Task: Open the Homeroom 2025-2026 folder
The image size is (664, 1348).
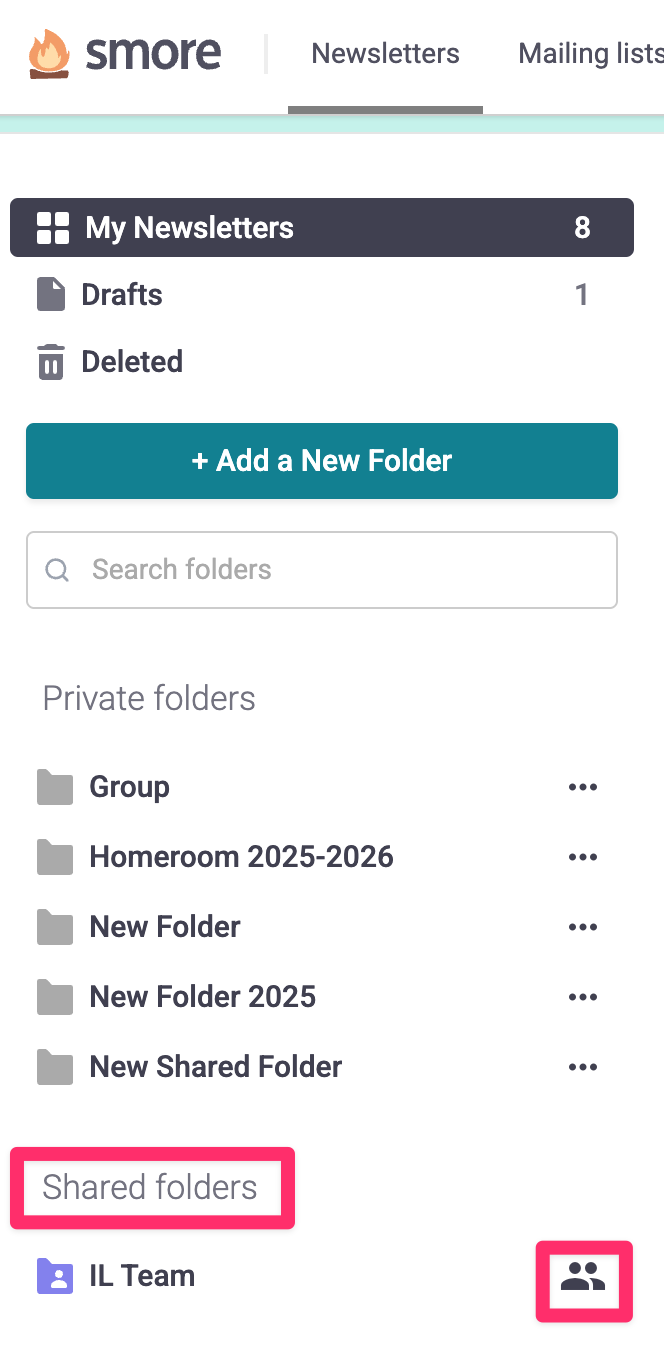Action: (241, 857)
